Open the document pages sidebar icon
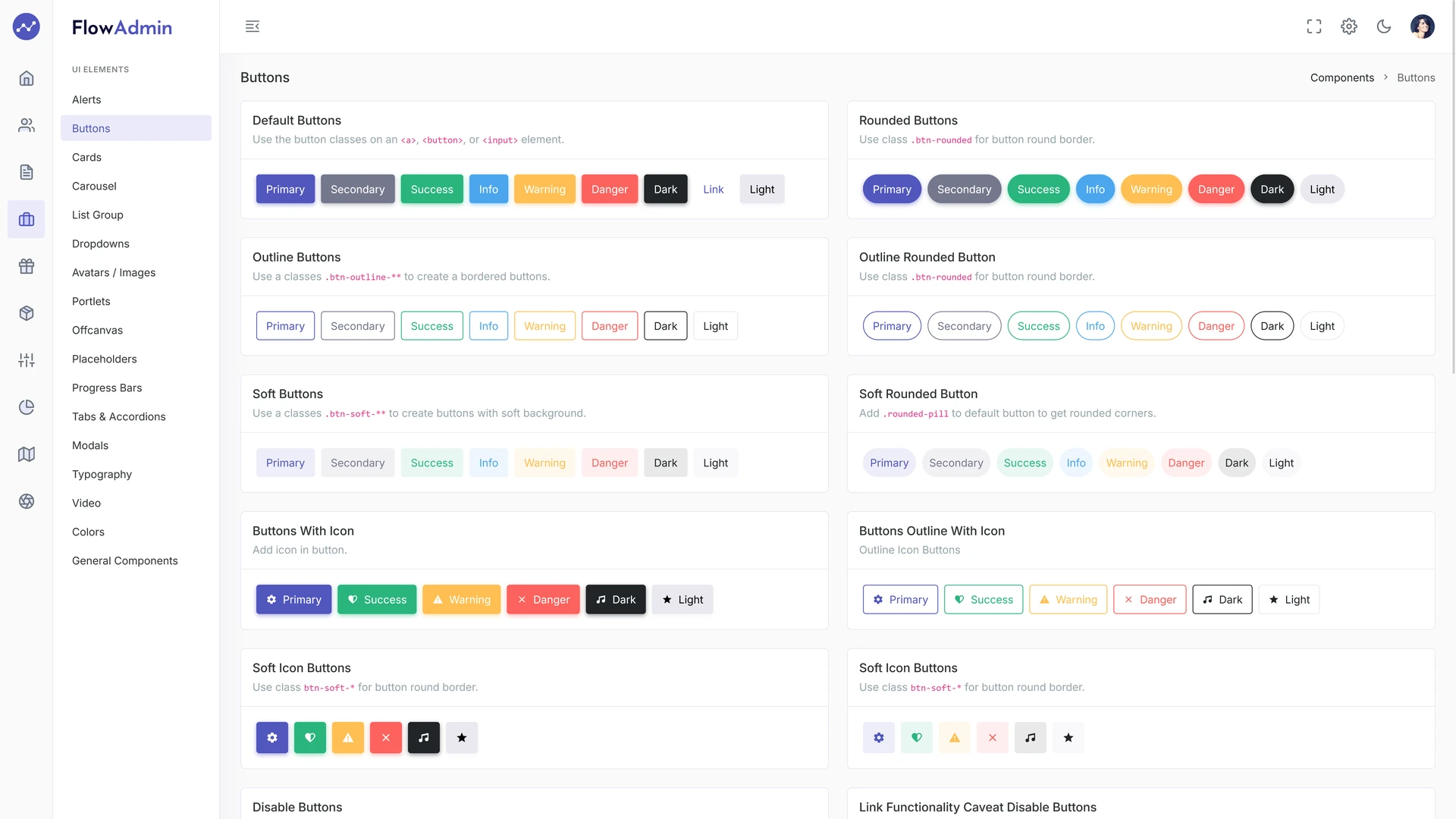 [27, 172]
